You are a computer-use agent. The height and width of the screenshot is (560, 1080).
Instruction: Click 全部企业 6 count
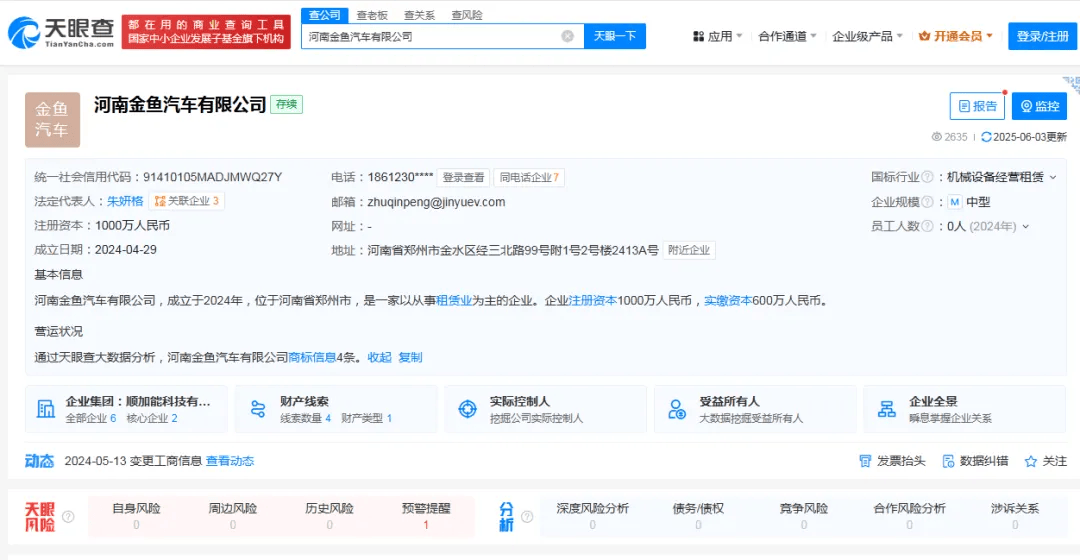pos(91,418)
